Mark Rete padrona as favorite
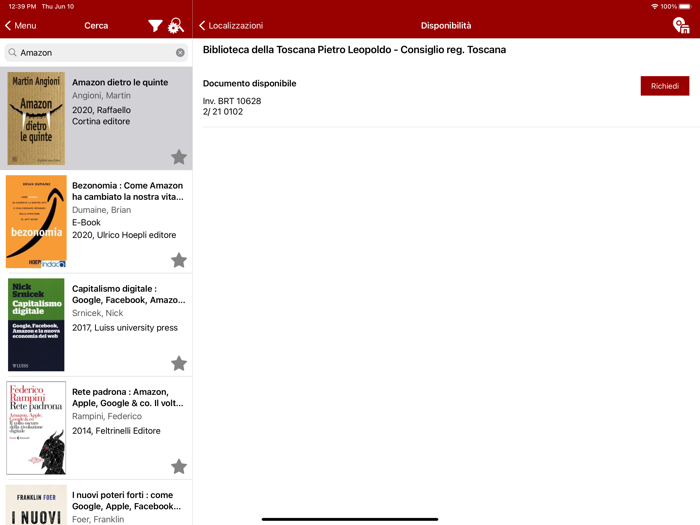Image resolution: width=700 pixels, height=525 pixels. coord(178,466)
